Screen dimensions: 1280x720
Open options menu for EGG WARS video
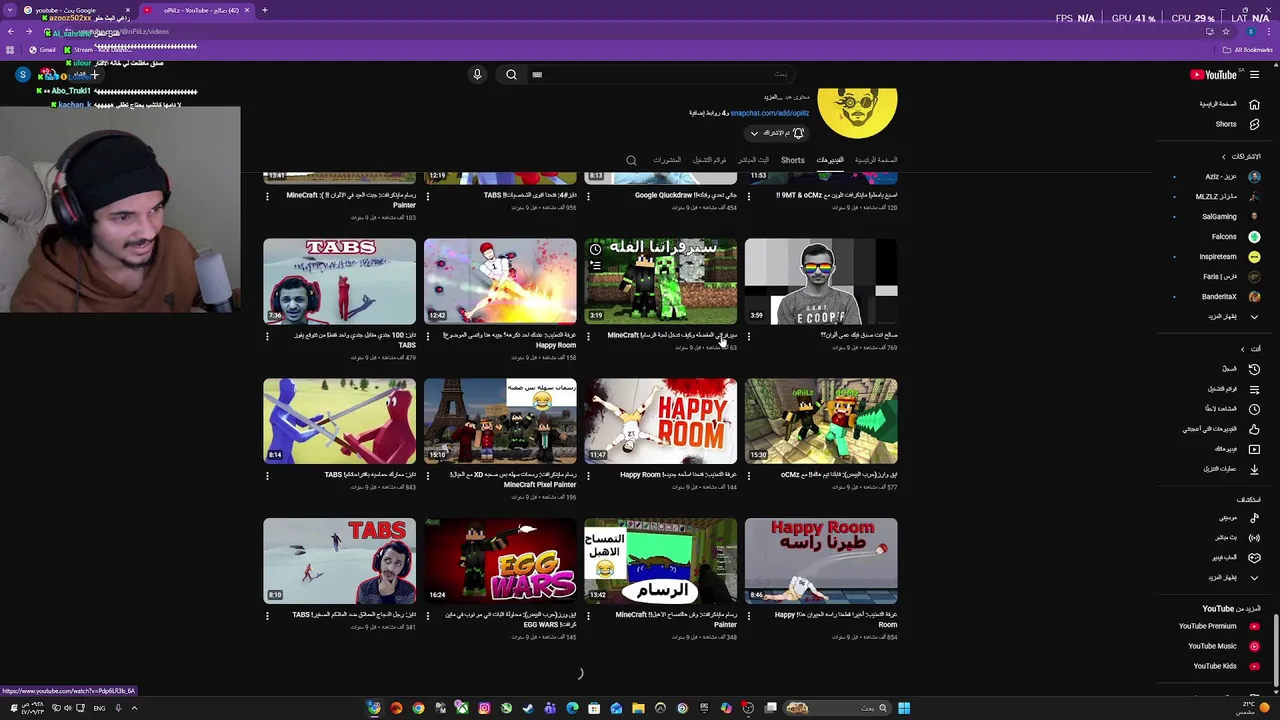(x=428, y=616)
